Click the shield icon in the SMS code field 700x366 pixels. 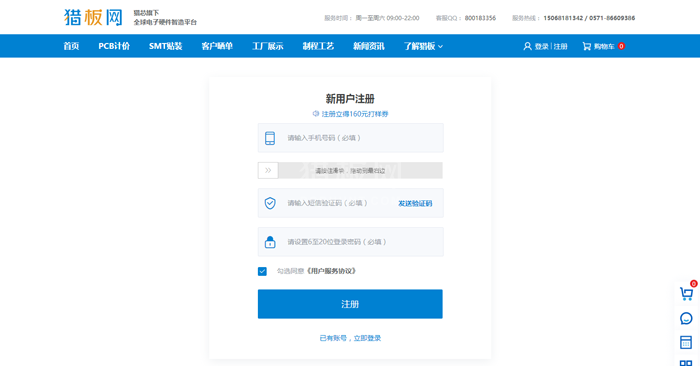pos(270,203)
